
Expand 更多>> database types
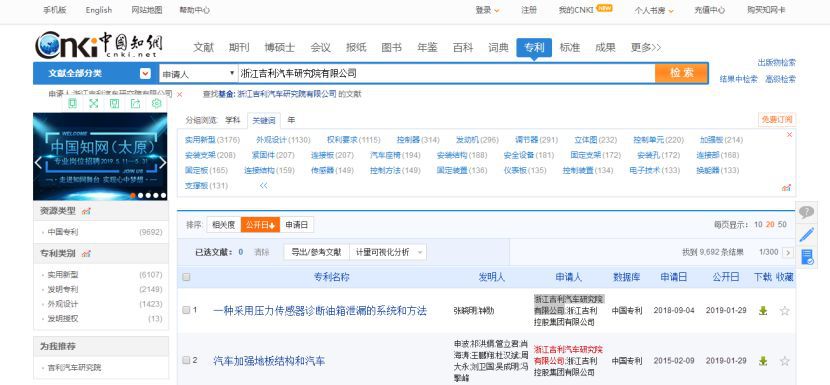click(646, 48)
